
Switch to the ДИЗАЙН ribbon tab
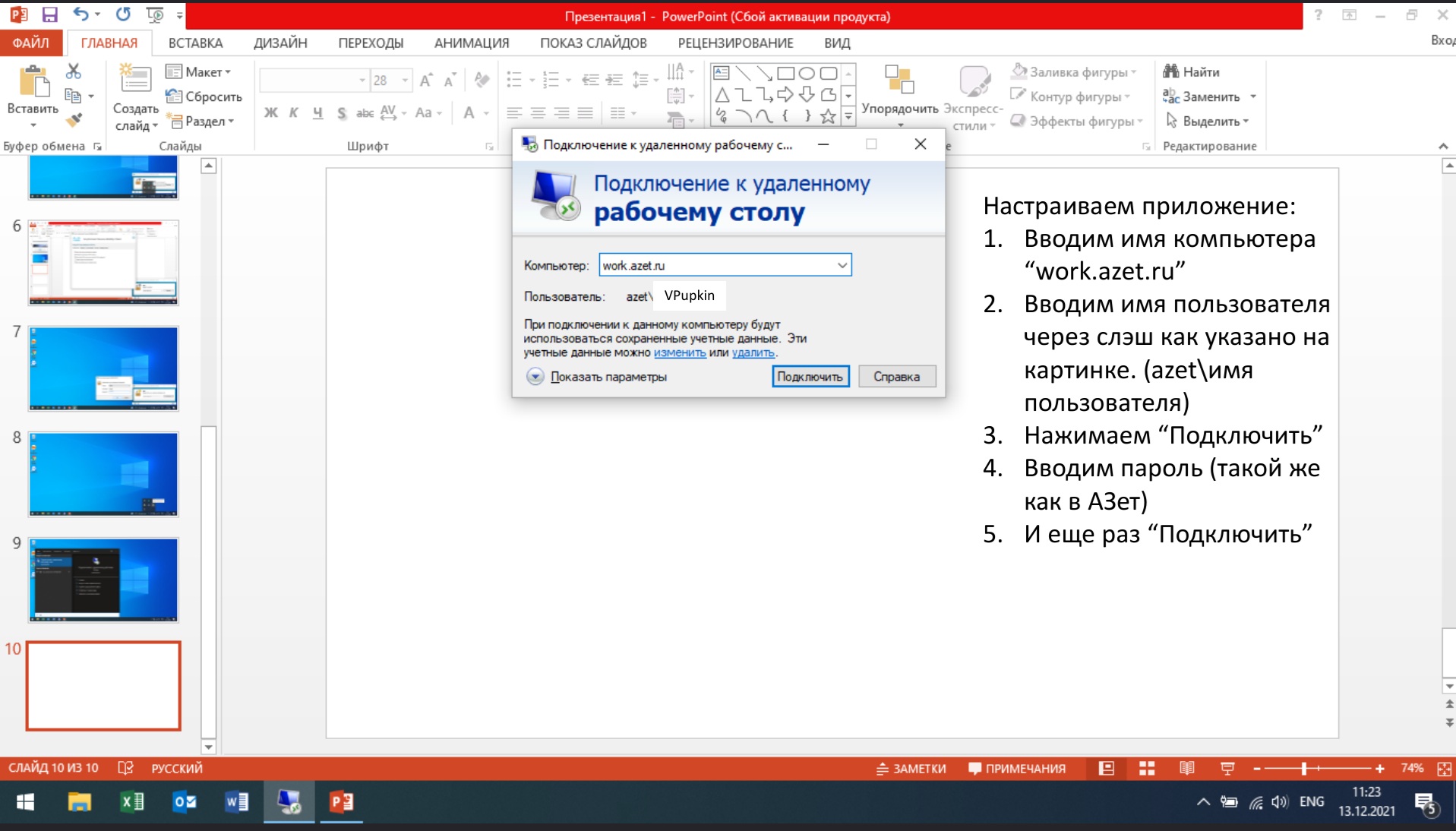pyautogui.click(x=280, y=43)
